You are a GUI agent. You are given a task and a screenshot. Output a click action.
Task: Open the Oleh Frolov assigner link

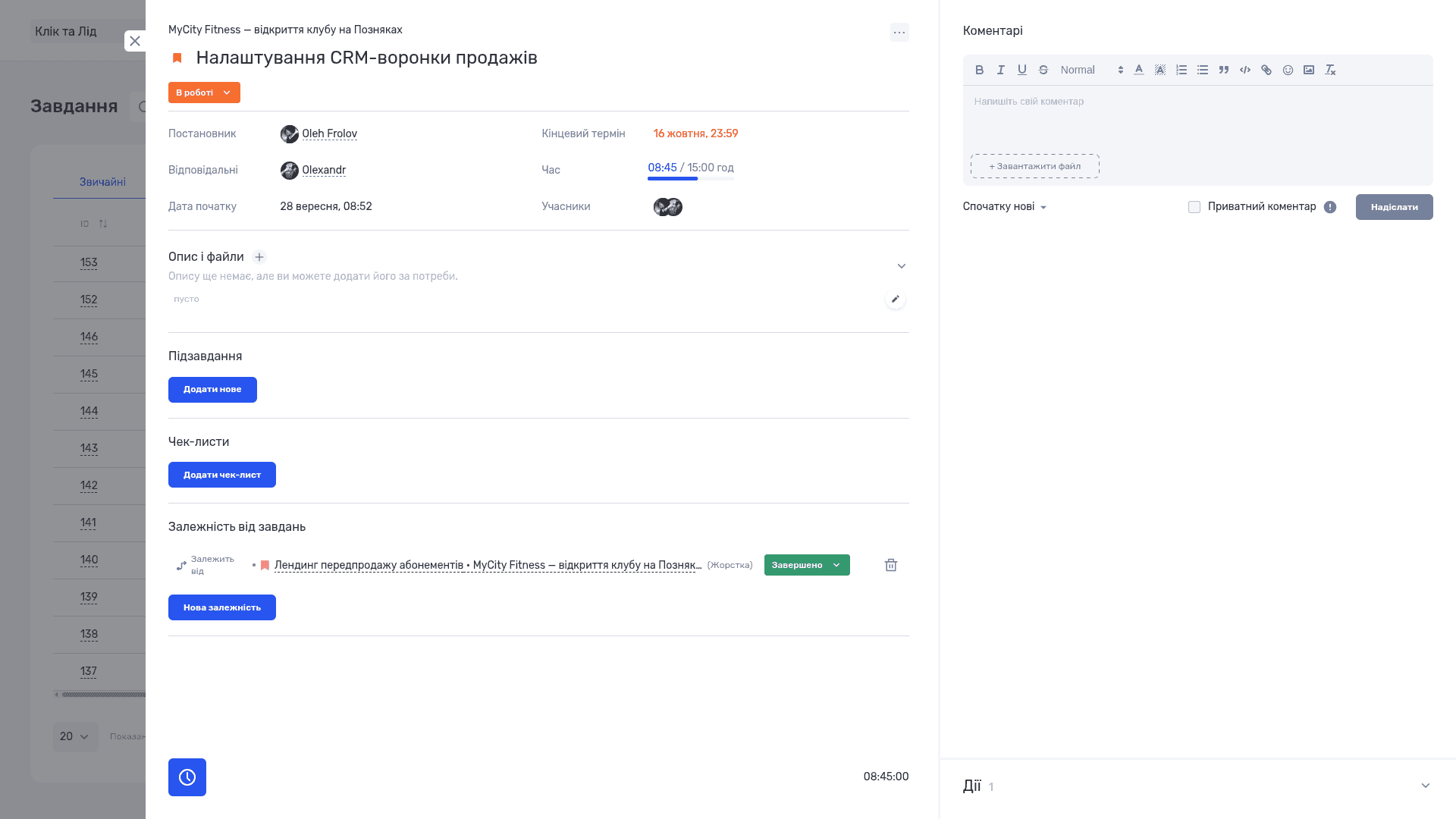tap(329, 133)
